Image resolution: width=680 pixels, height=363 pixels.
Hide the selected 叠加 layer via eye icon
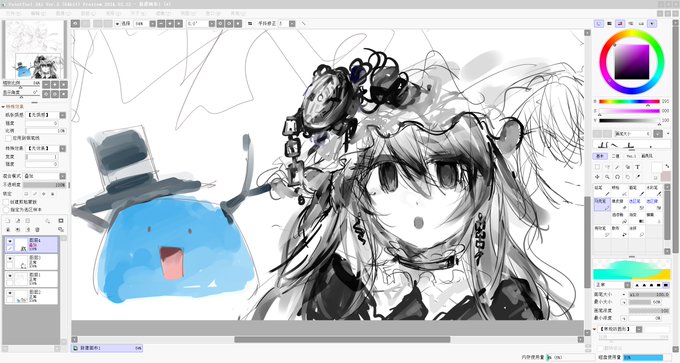[x=10, y=241]
